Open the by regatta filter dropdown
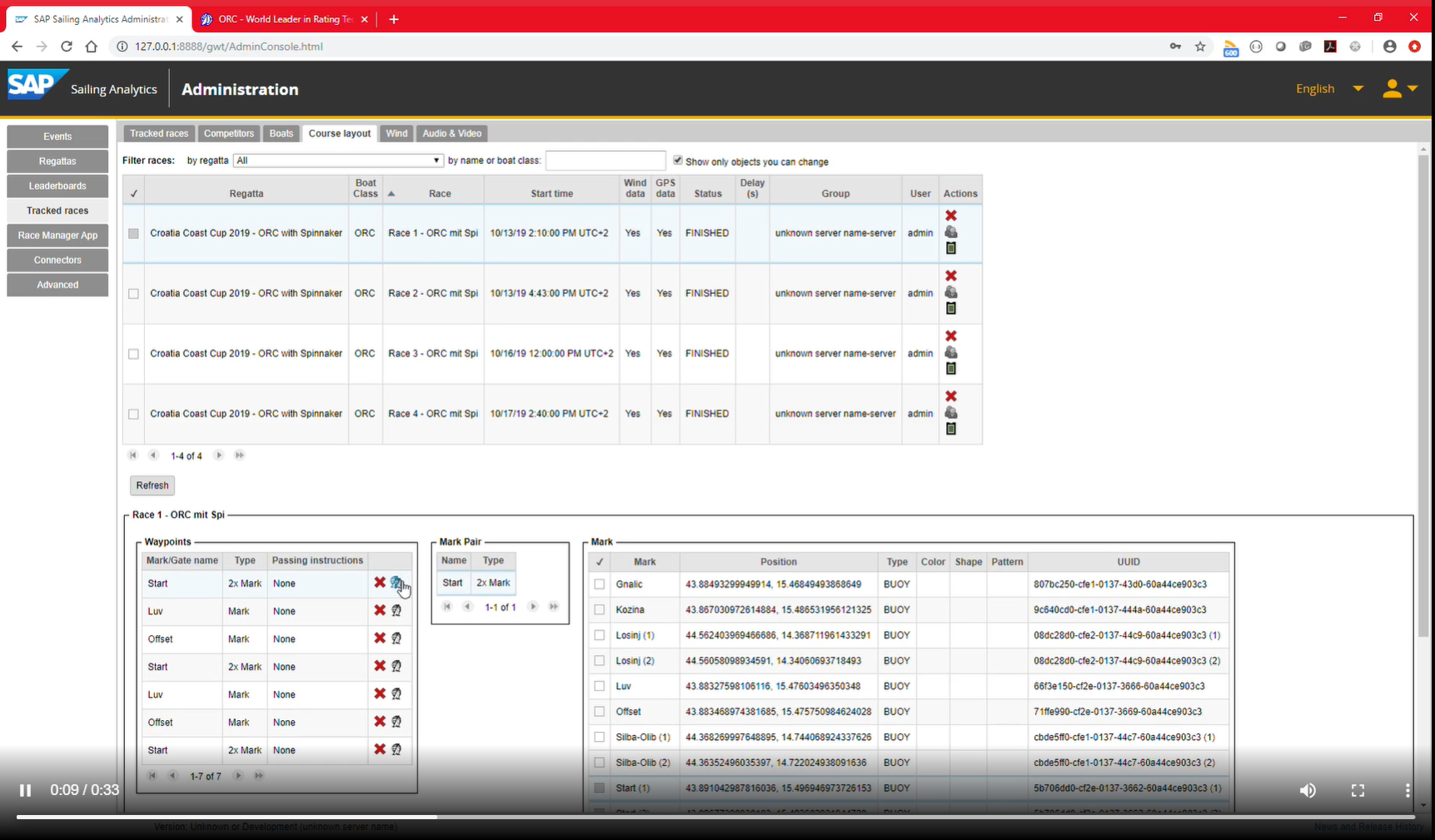This screenshot has height=840, width=1435. (x=338, y=161)
